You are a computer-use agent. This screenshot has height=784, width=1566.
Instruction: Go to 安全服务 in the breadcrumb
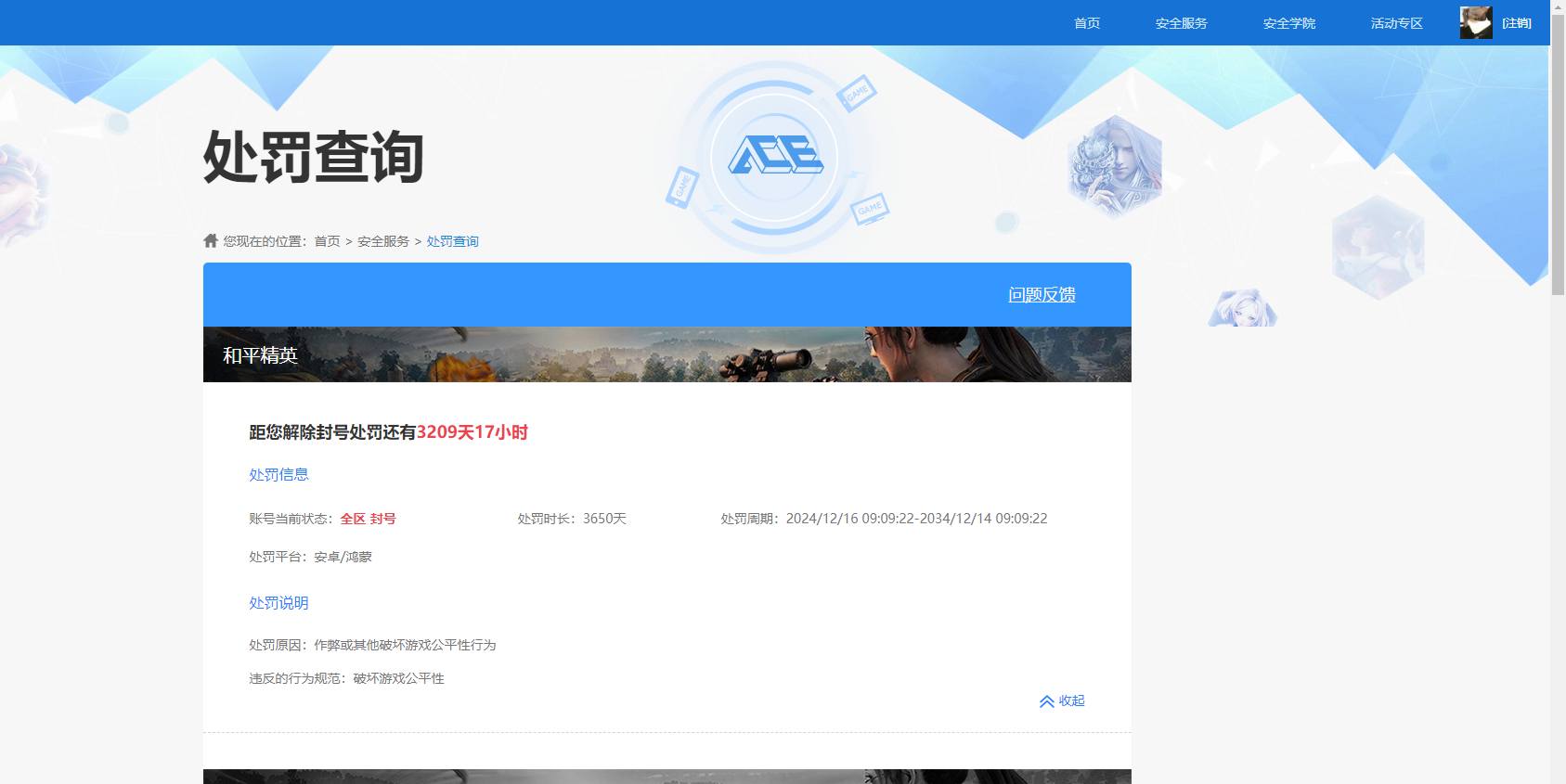coord(383,241)
